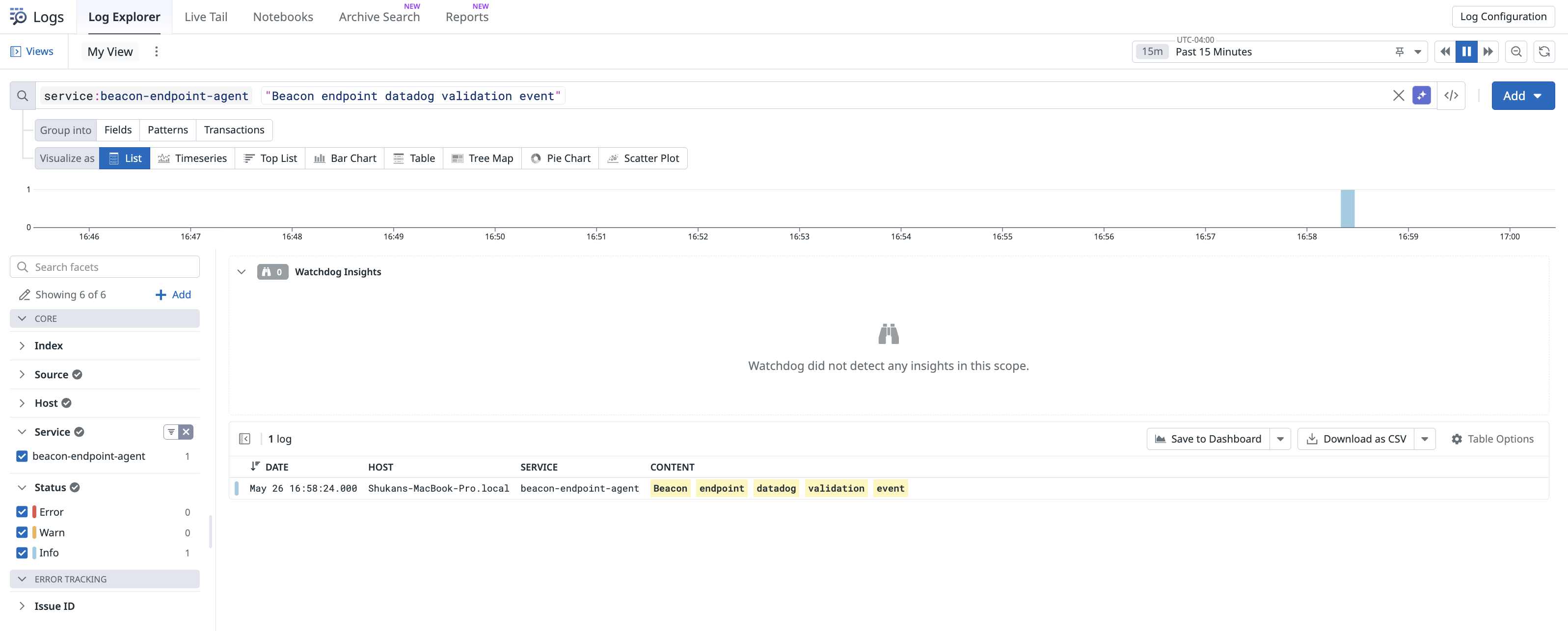Expand the Index facet
1568x631 pixels.
pos(22,345)
